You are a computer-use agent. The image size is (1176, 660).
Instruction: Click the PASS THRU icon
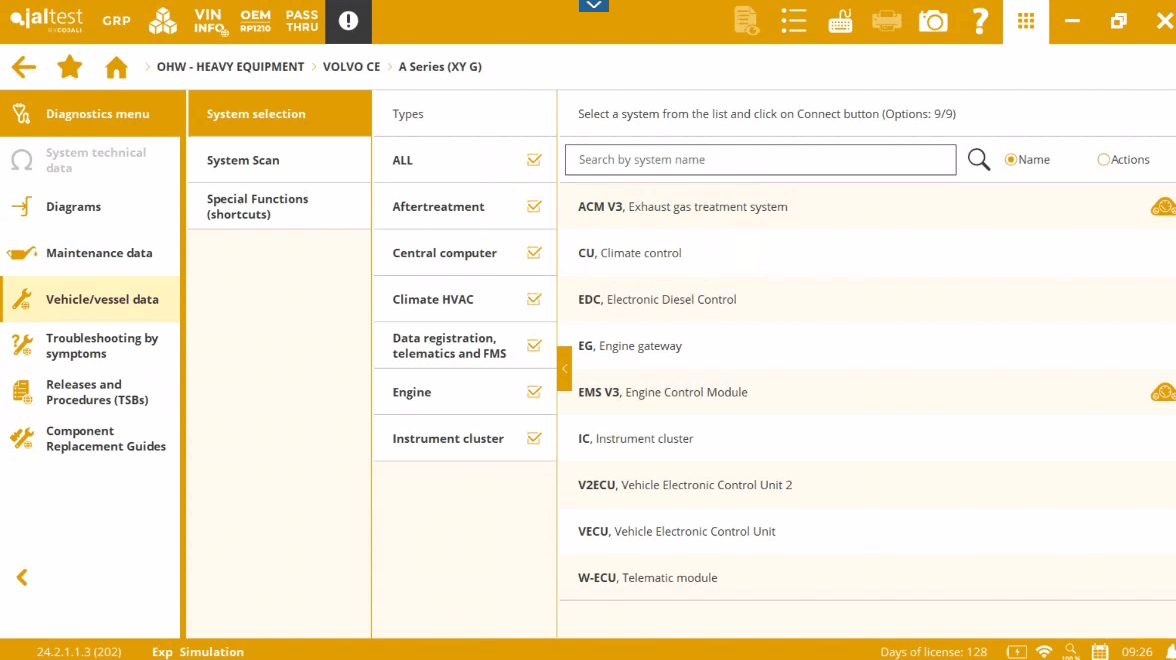click(301, 21)
